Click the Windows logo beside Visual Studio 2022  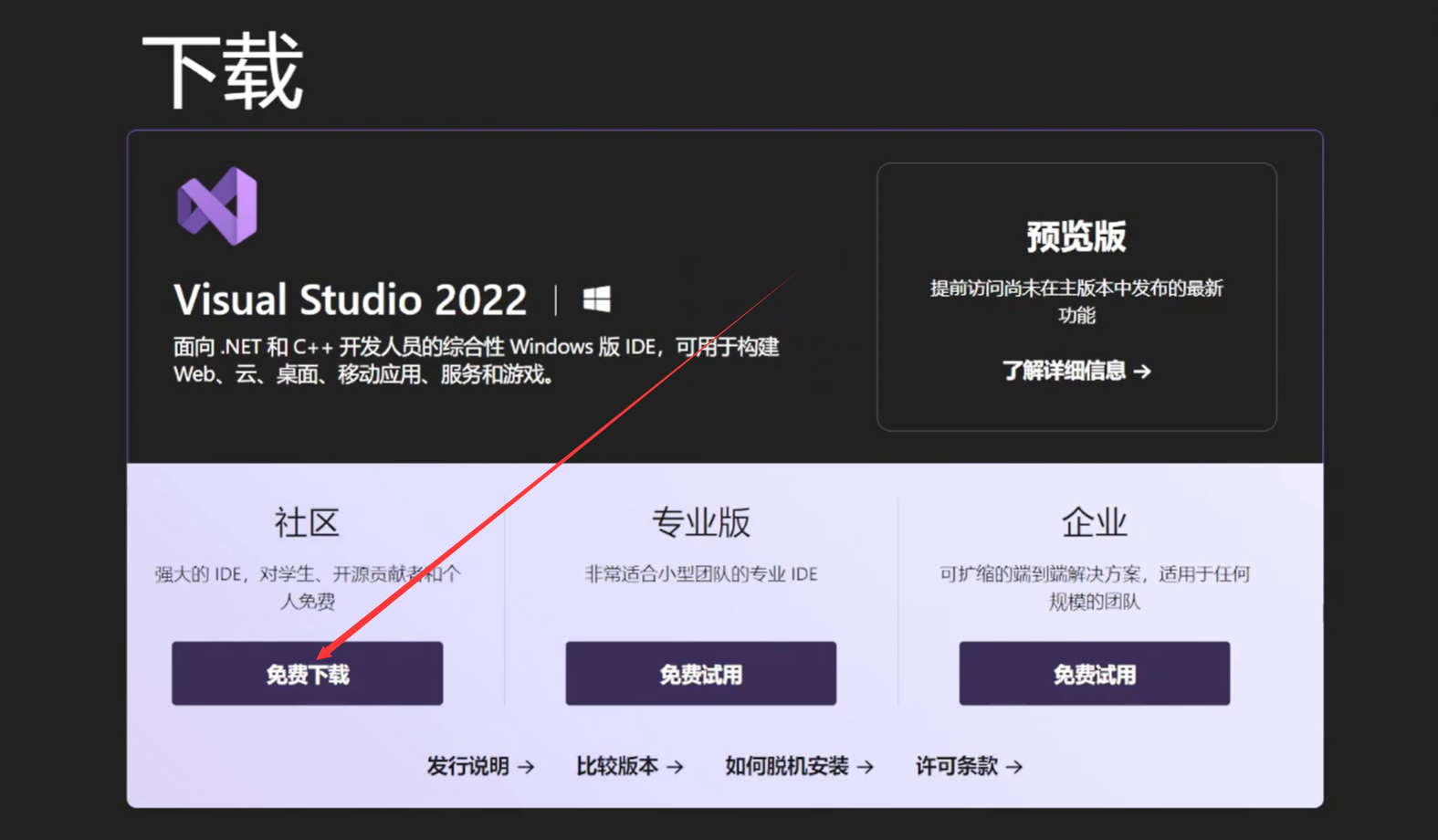(x=597, y=299)
